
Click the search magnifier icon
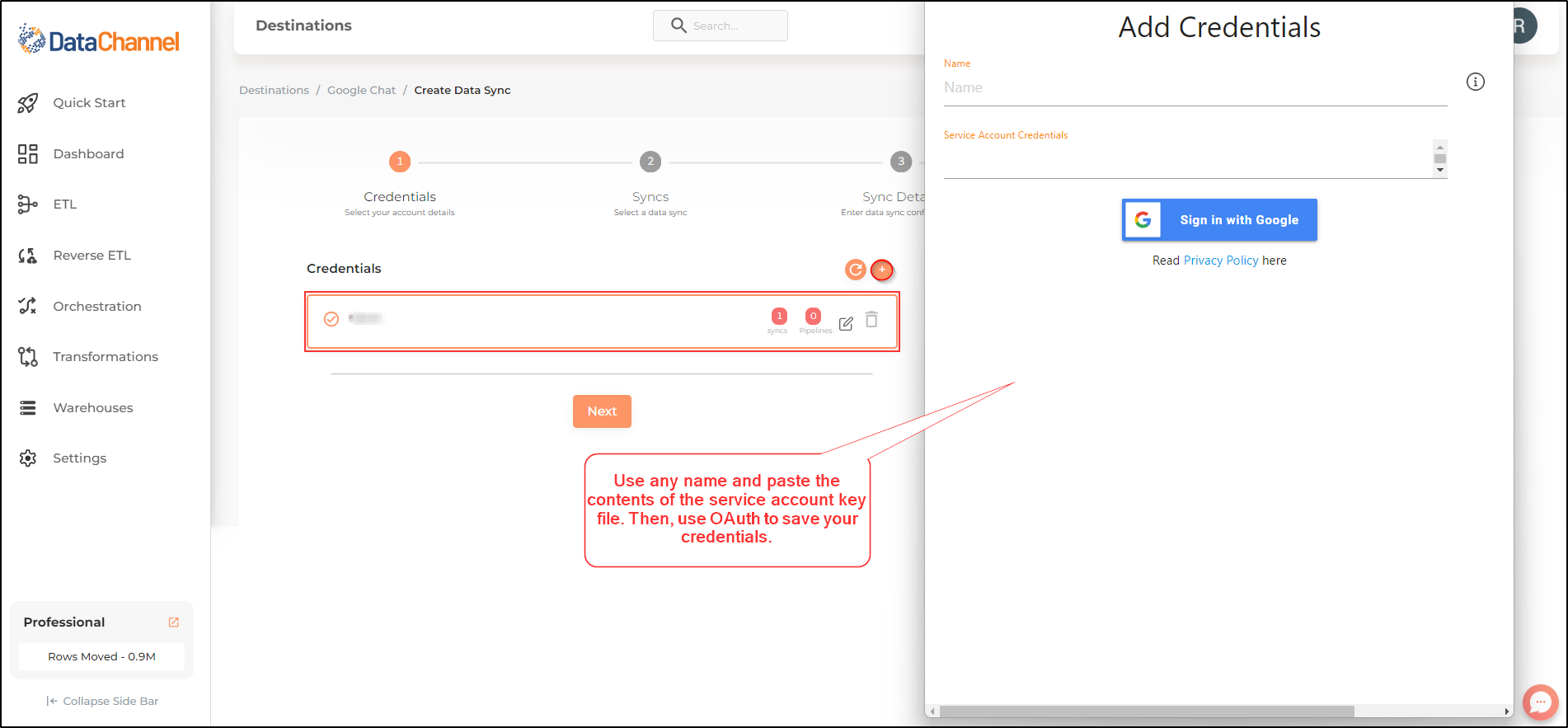point(678,26)
